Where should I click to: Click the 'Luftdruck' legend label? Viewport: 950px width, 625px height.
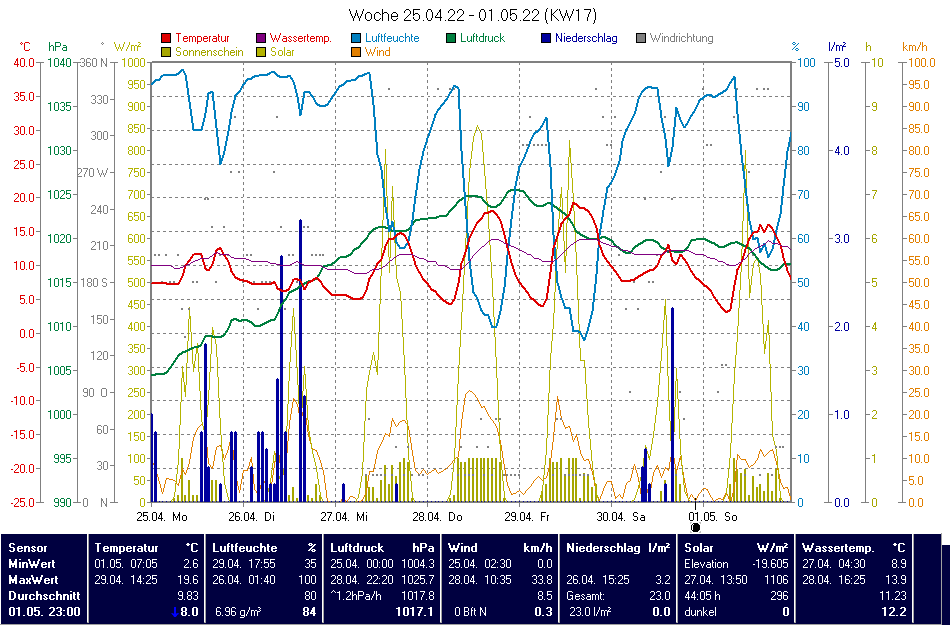(482, 38)
